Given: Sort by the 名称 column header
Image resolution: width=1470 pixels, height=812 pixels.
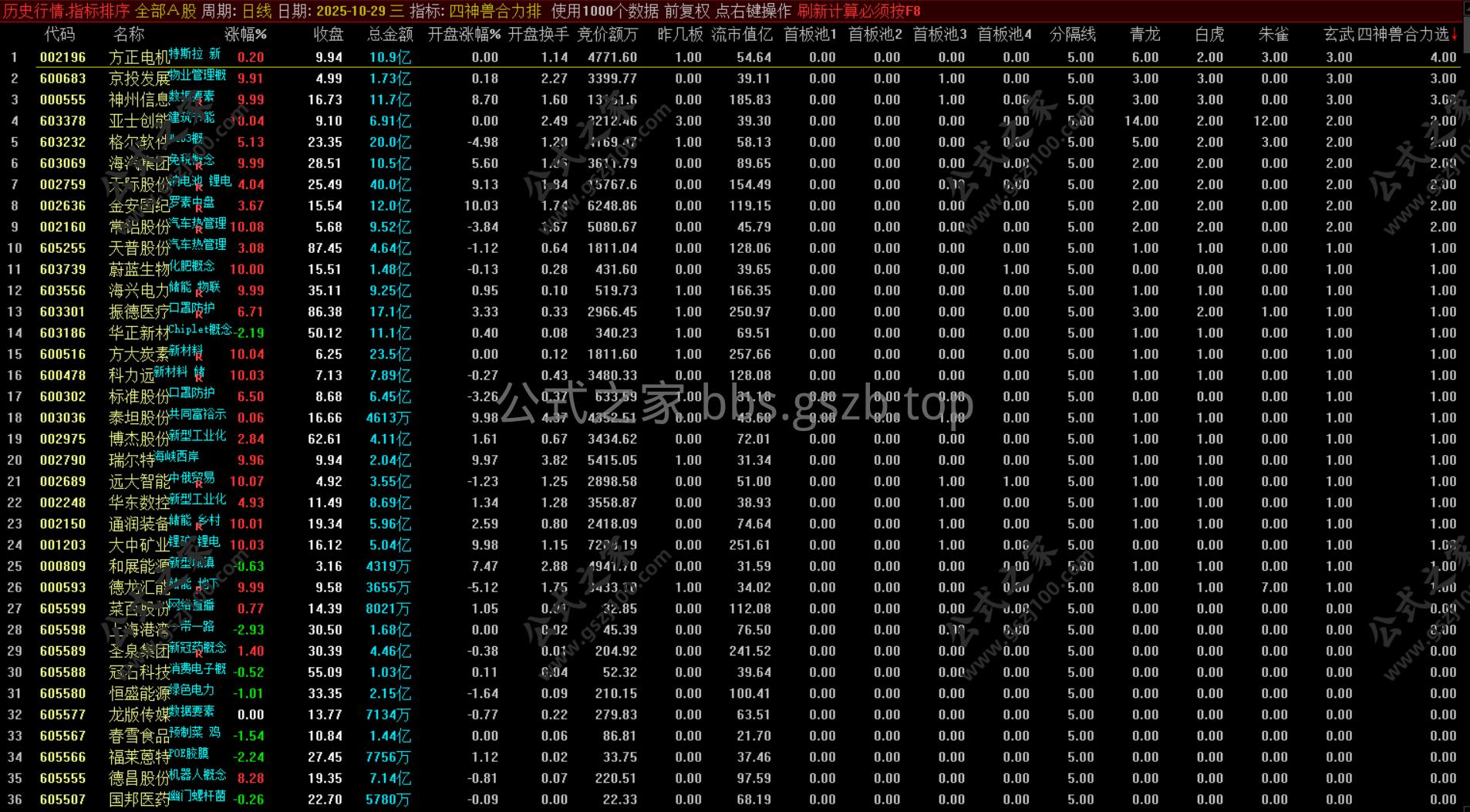Looking at the screenshot, I should pos(128,34).
